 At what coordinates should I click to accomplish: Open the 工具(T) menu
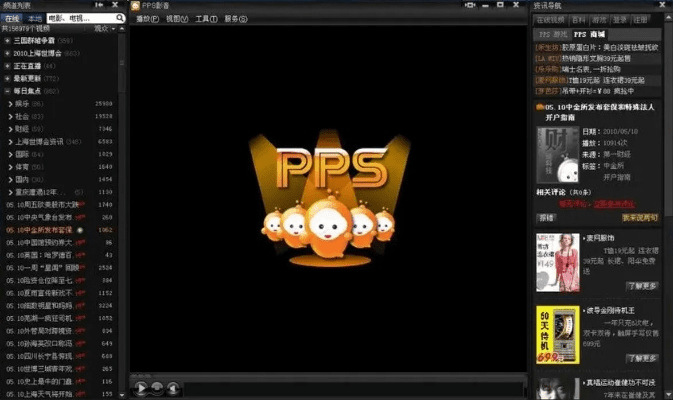coord(206,18)
